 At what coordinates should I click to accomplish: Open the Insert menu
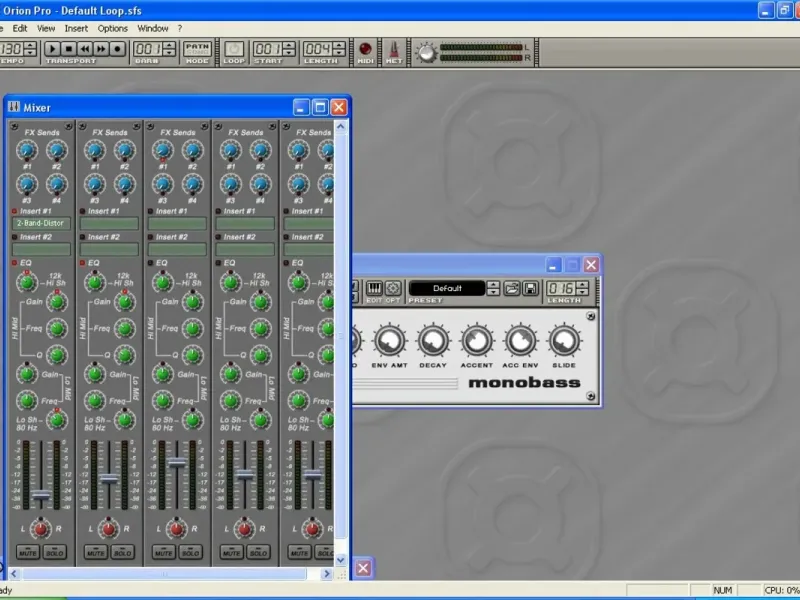[x=76, y=28]
